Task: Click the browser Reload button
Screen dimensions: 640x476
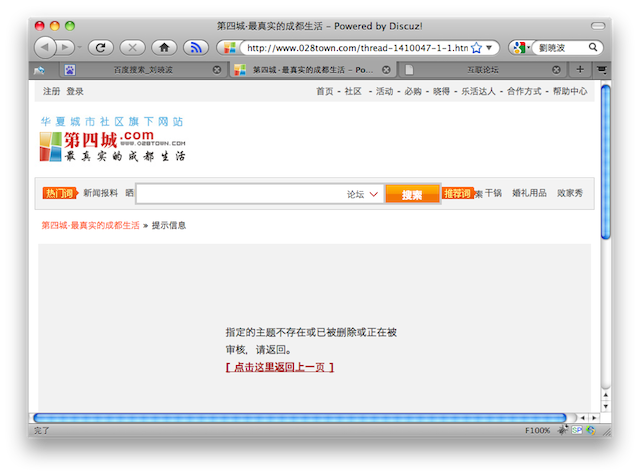Action: (x=100, y=47)
